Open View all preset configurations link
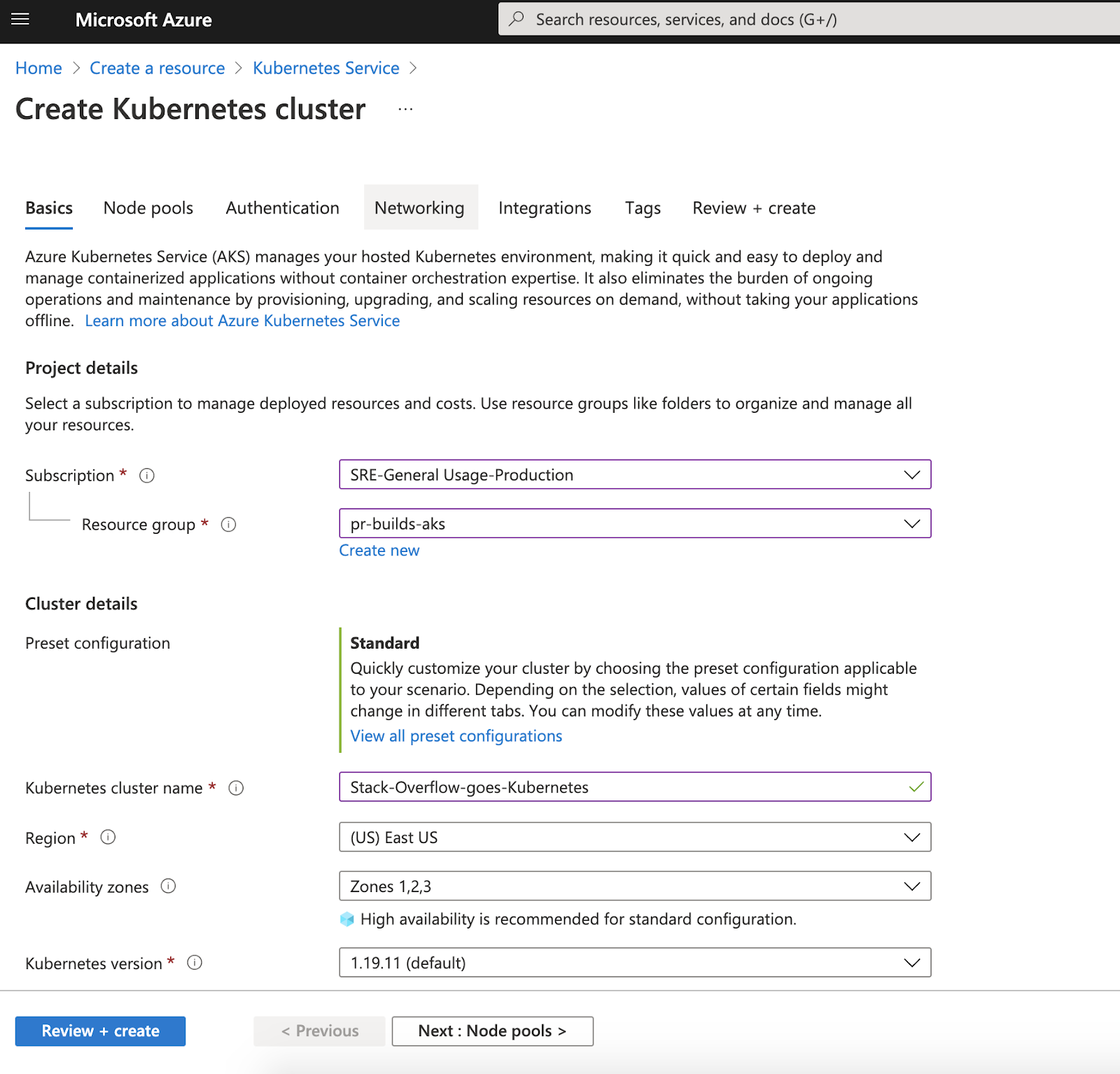1120x1074 pixels. [x=456, y=736]
